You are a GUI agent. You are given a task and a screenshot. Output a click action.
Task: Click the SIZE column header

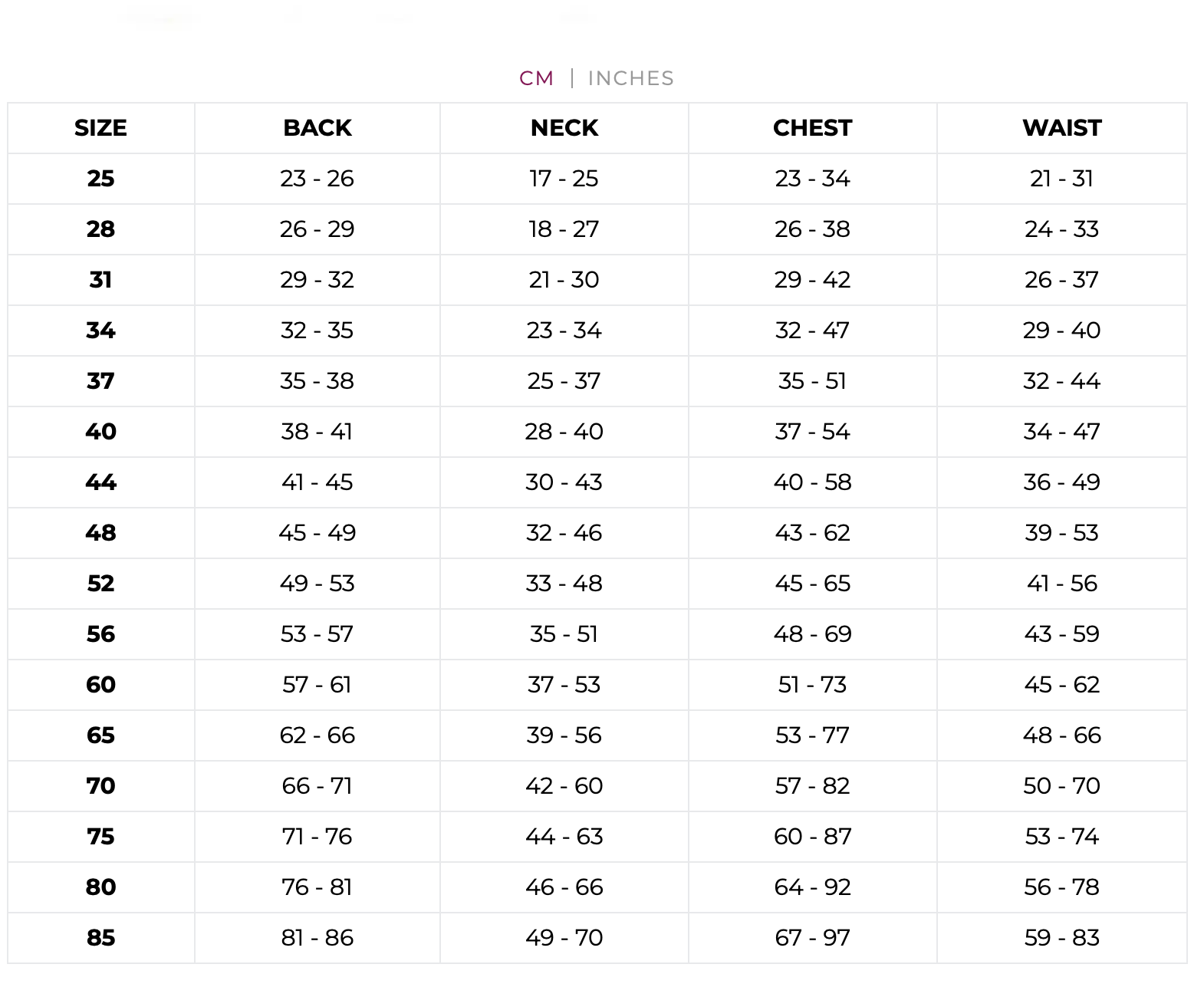pos(100,128)
